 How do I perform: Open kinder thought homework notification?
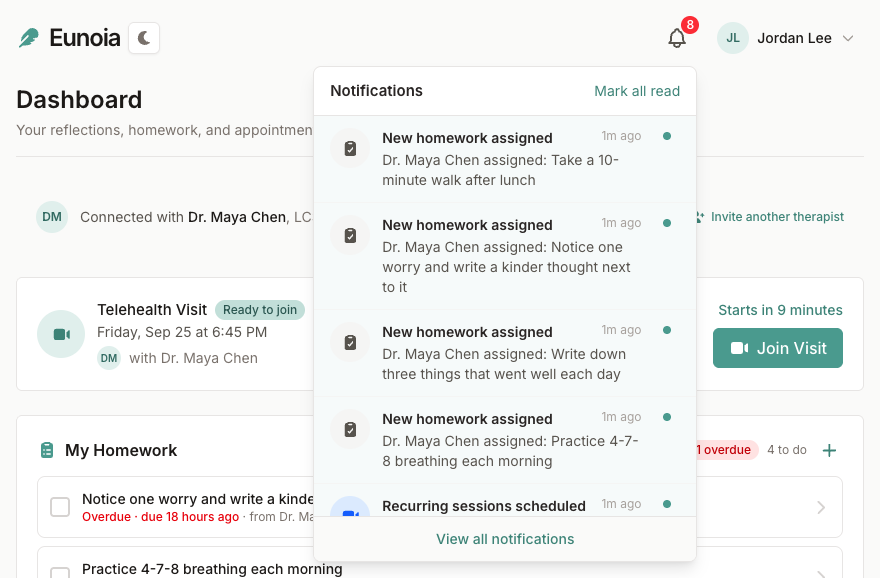point(505,256)
